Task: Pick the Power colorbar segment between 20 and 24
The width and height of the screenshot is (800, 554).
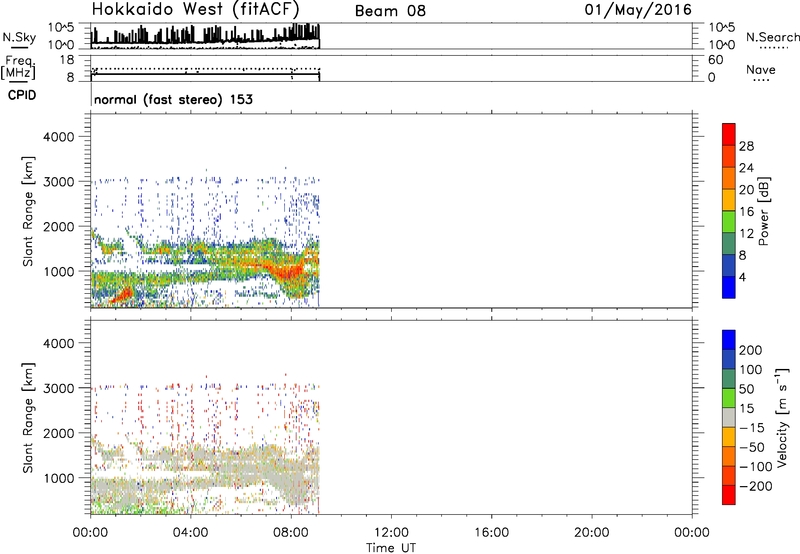Action: pyautogui.click(x=729, y=178)
